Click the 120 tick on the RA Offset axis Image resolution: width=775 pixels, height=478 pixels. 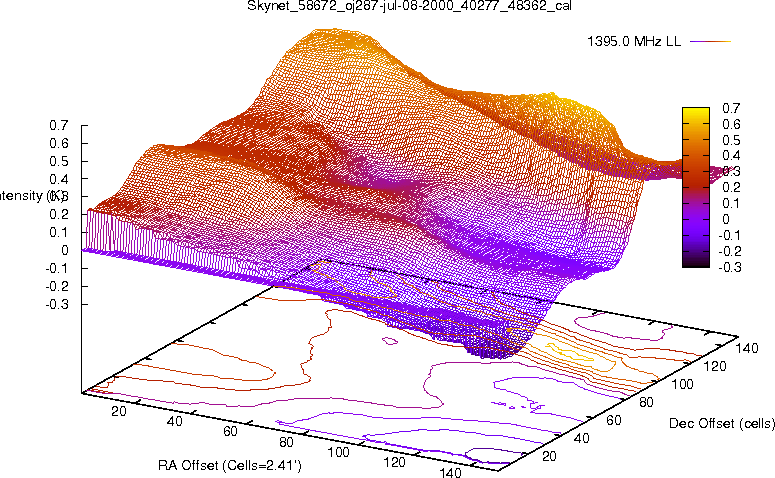point(394,462)
